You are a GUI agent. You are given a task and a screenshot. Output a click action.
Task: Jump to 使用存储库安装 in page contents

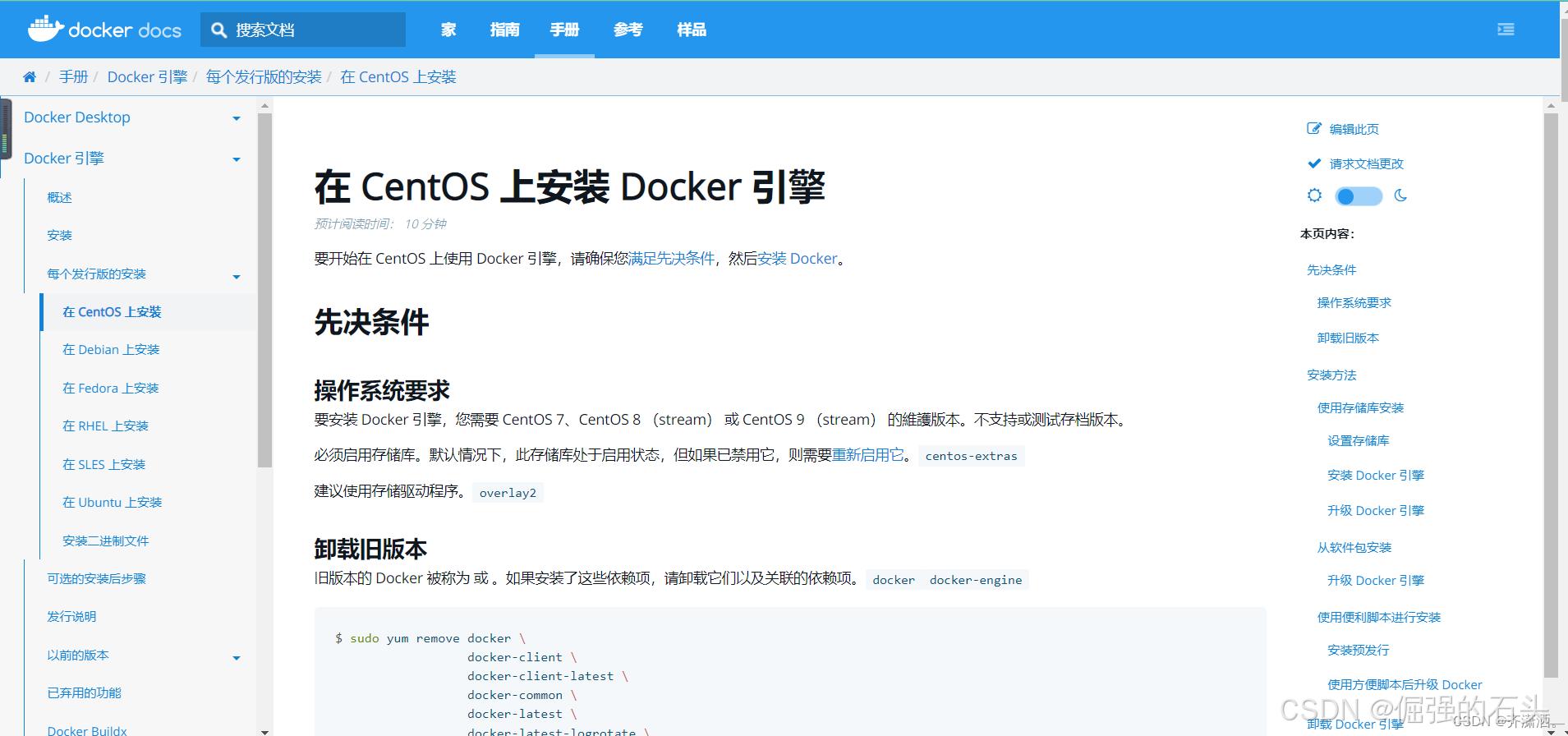1361,408
